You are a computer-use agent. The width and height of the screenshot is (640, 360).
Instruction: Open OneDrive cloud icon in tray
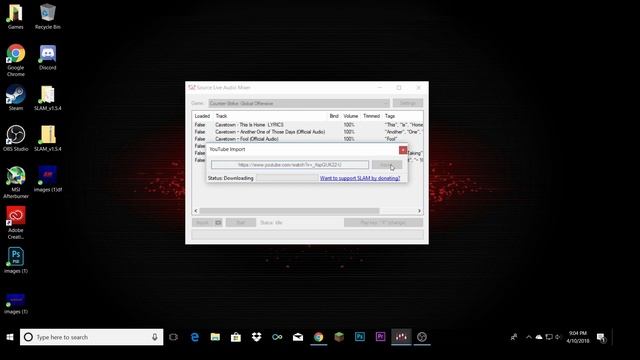(539, 337)
